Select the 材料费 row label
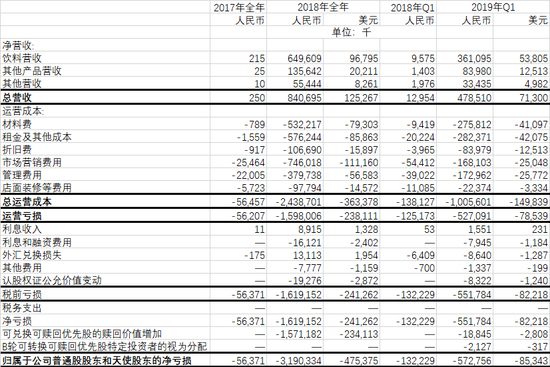 pos(17,124)
